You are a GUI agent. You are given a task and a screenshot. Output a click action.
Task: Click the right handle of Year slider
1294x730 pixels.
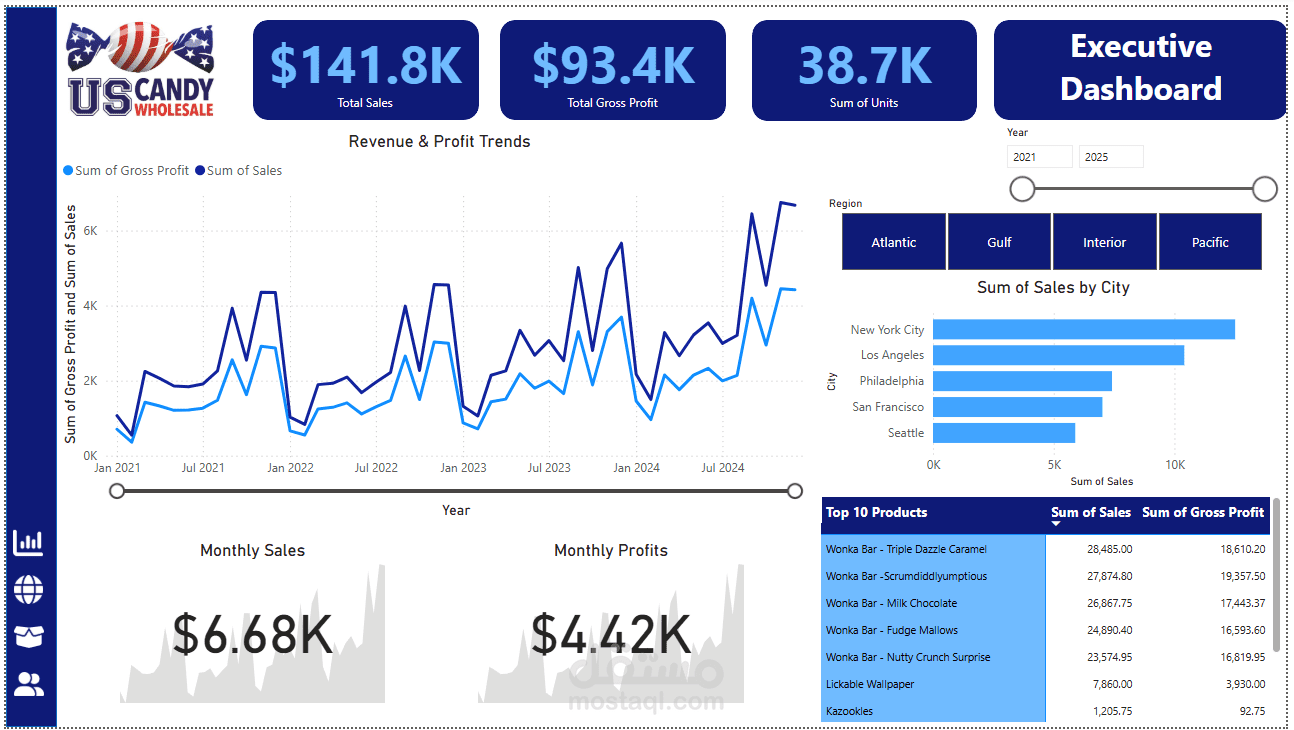1265,189
